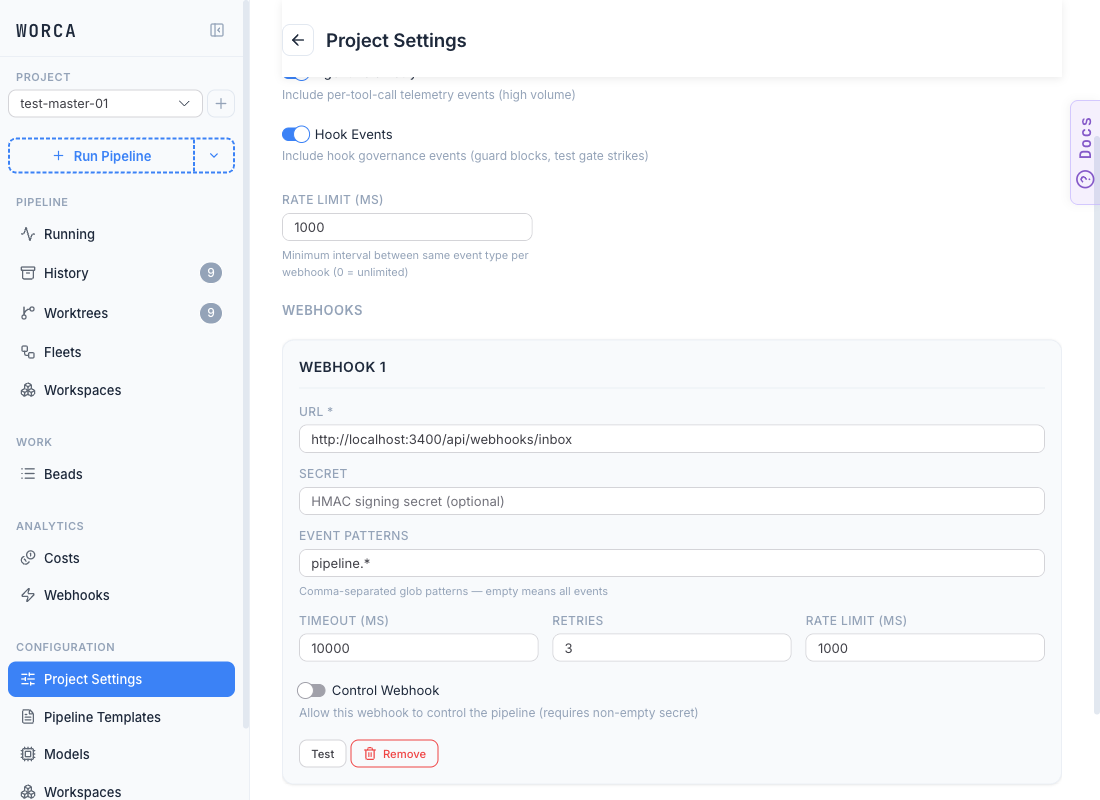
Task: Go back using the arrow button
Action: [298, 40]
